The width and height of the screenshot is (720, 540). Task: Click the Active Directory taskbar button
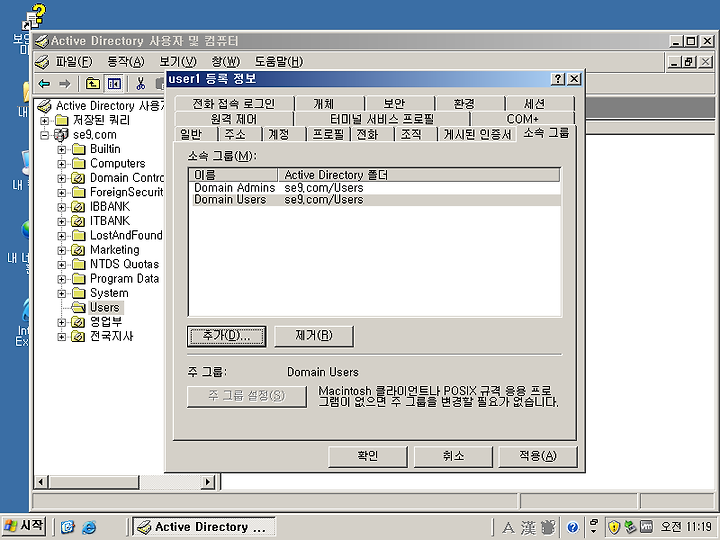(x=204, y=527)
